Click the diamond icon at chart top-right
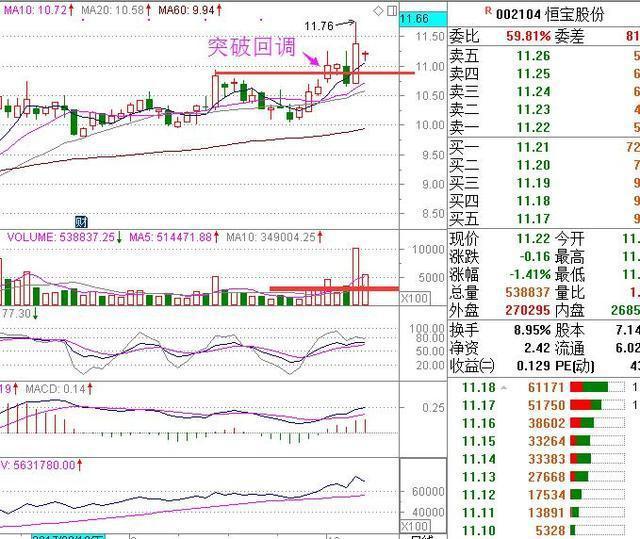Screen dimensions: 640x539 376,9
